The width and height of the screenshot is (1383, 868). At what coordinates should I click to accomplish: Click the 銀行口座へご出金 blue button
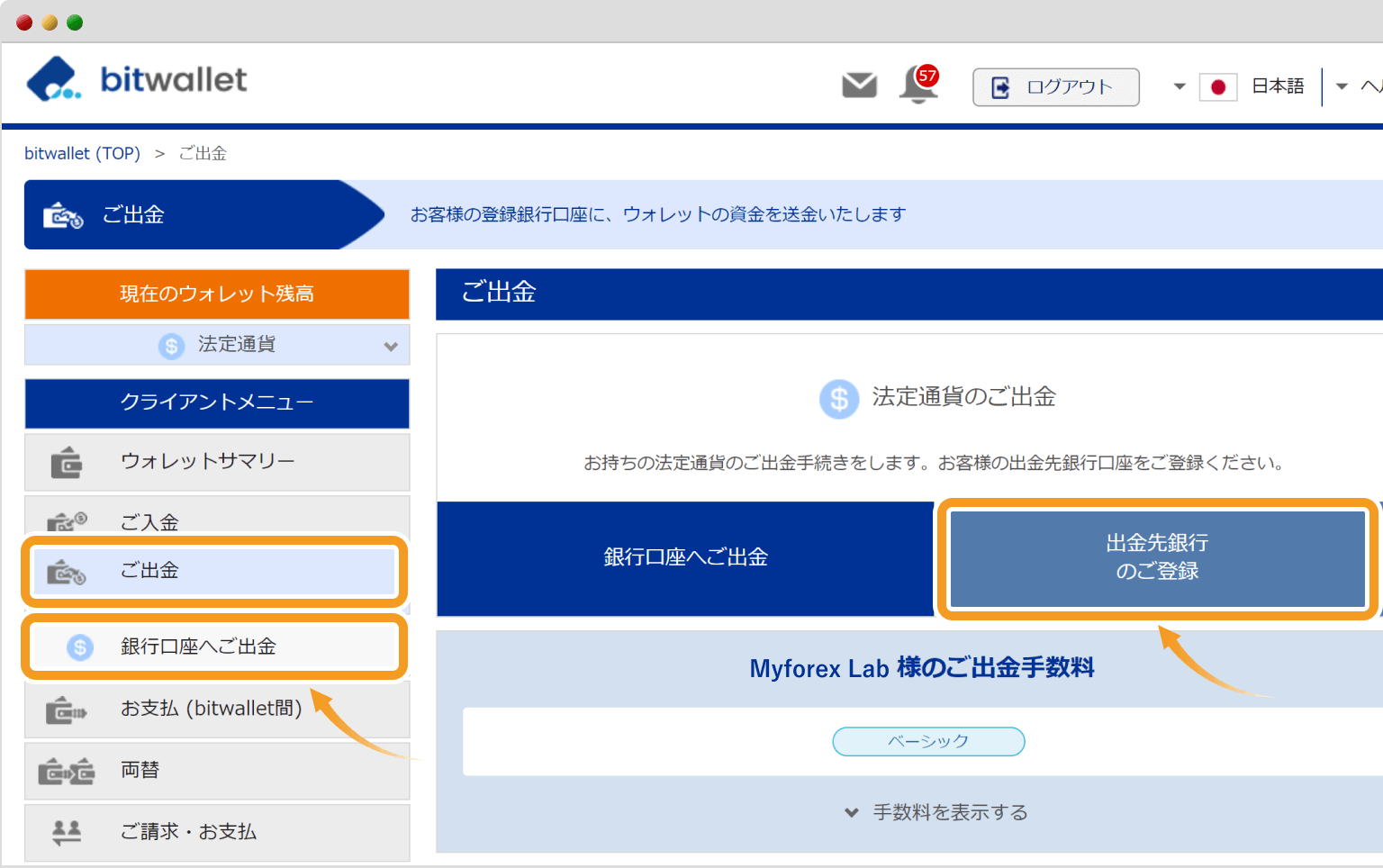coord(685,558)
